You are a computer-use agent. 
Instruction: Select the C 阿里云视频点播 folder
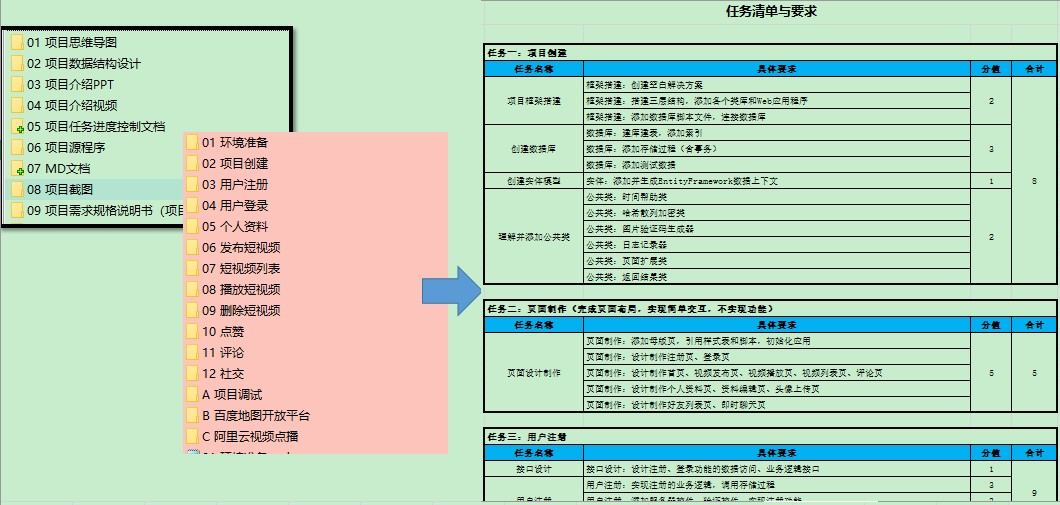click(250, 437)
